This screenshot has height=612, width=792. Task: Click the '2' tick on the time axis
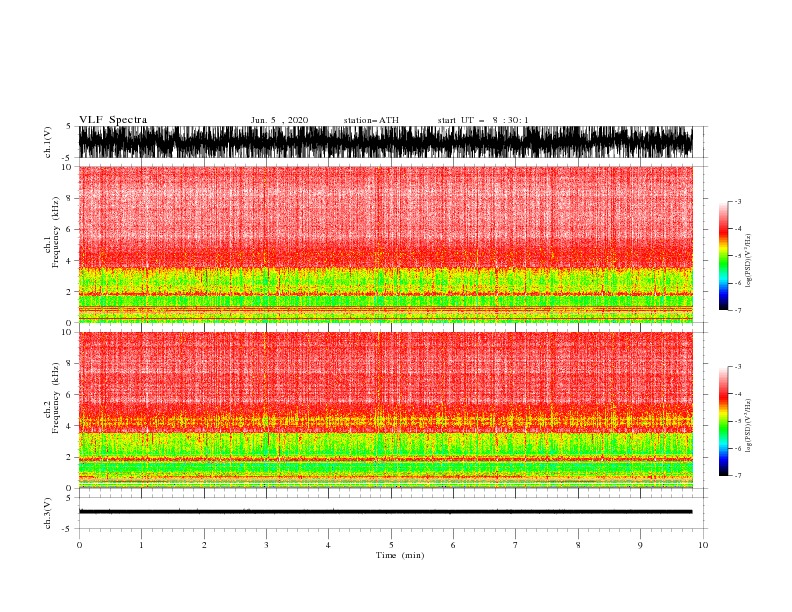pyautogui.click(x=204, y=545)
